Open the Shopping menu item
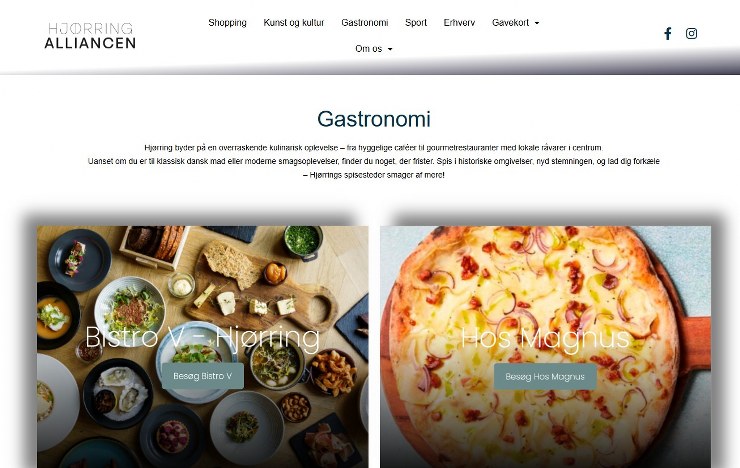The width and height of the screenshot is (740, 468). [227, 23]
